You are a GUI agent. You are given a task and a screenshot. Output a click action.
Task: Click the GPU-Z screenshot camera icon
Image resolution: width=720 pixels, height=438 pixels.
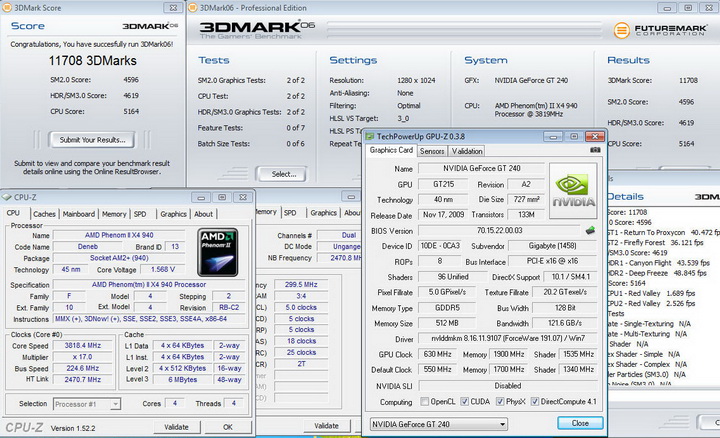coord(595,150)
